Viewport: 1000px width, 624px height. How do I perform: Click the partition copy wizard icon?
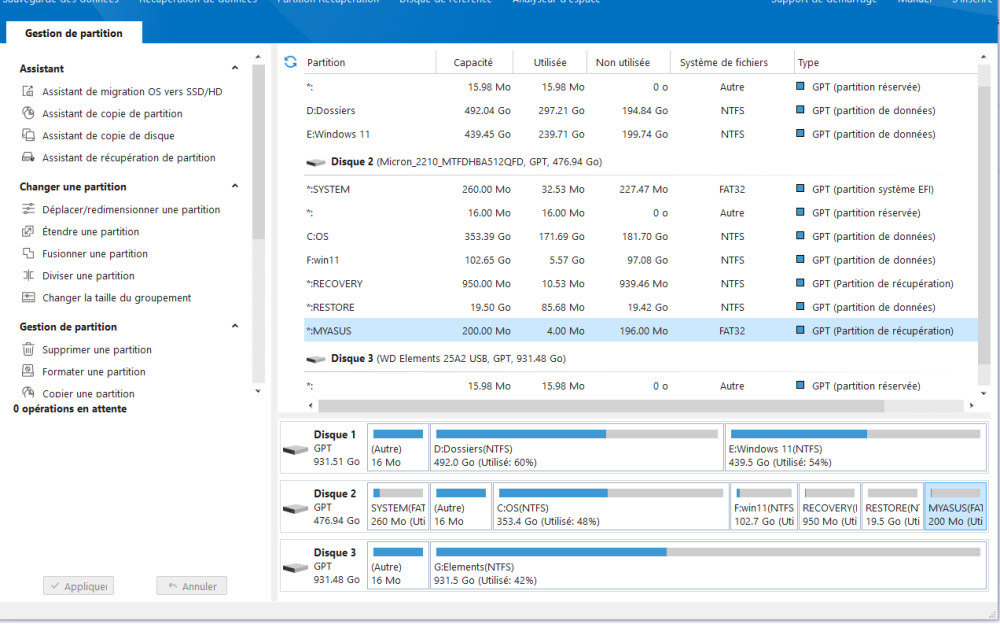[28, 114]
